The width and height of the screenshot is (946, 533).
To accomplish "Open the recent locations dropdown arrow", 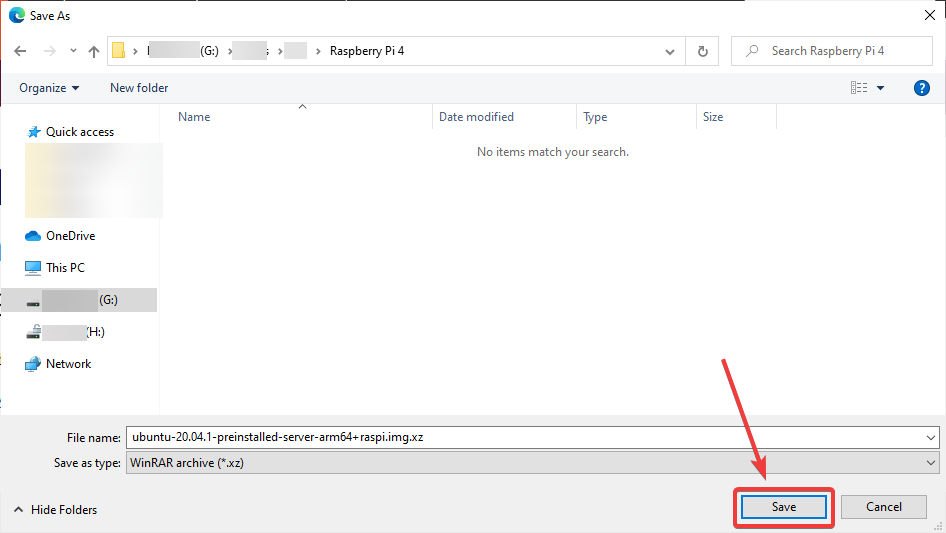I will tap(73, 51).
